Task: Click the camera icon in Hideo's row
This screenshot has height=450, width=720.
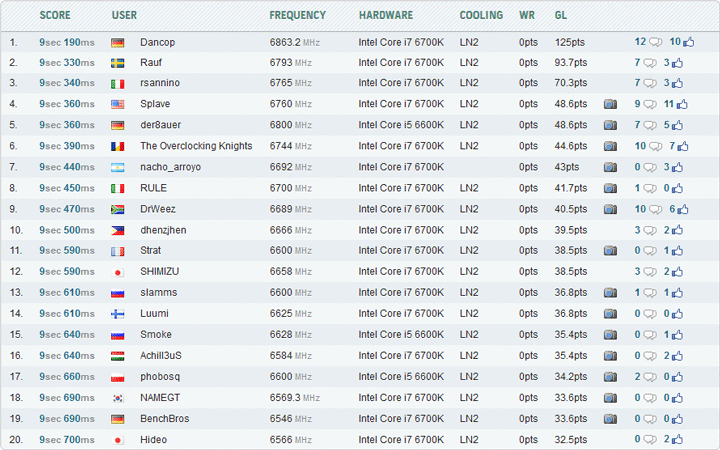Action: pyautogui.click(x=610, y=439)
